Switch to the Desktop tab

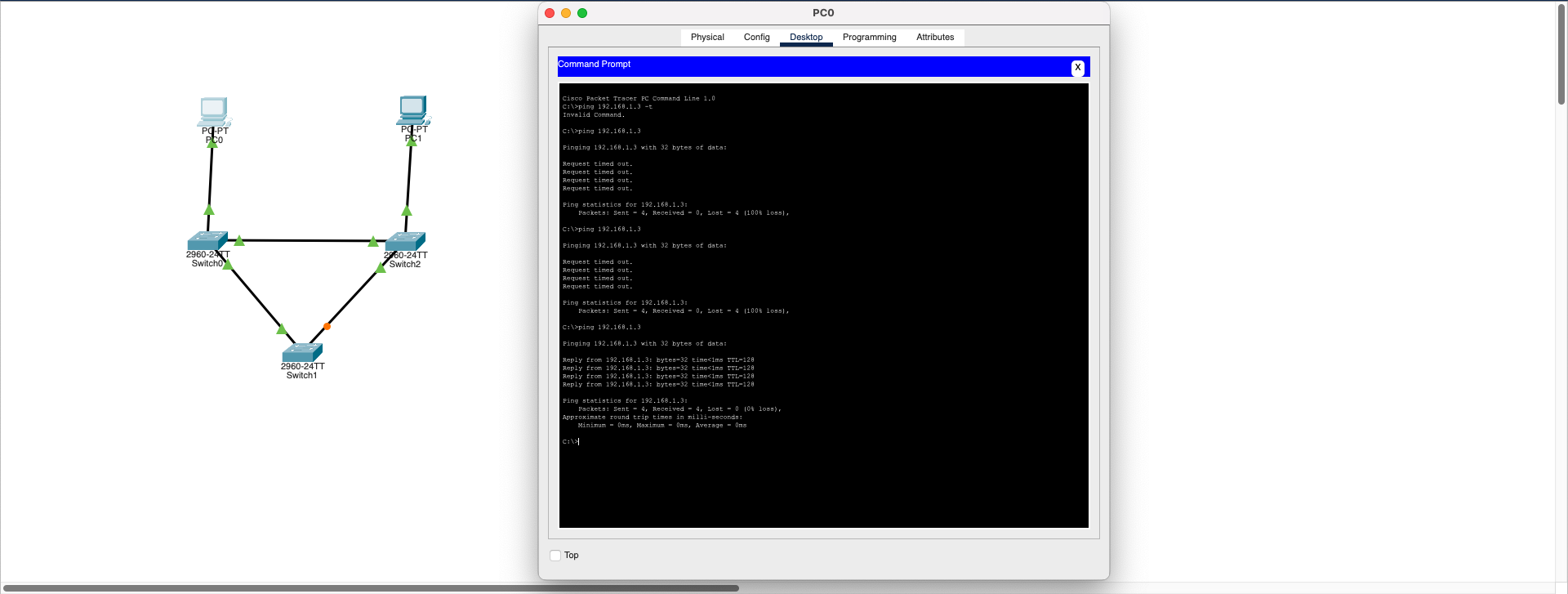click(x=806, y=38)
